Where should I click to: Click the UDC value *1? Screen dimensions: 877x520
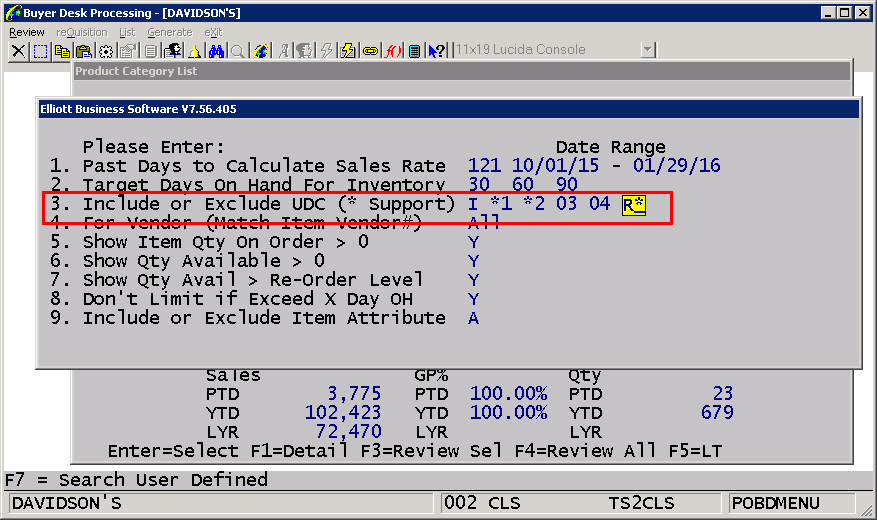coord(501,204)
